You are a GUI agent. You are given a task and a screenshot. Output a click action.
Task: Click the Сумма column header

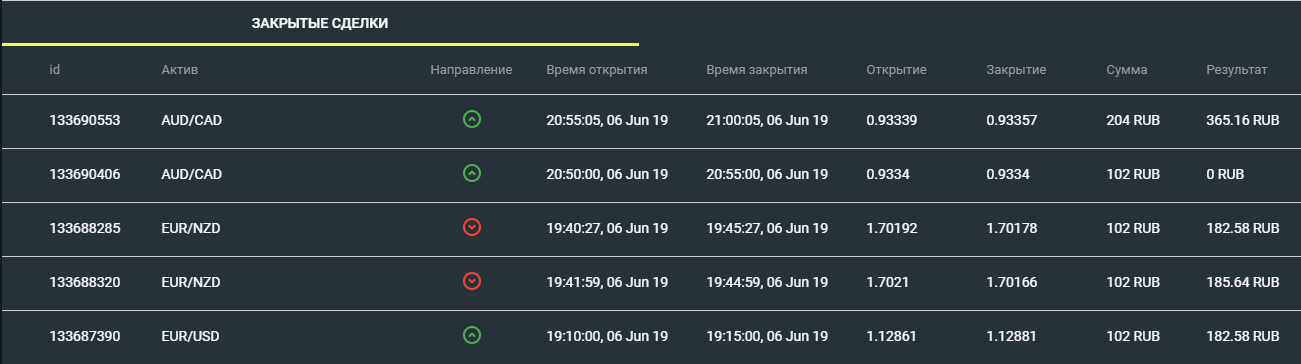point(1127,70)
